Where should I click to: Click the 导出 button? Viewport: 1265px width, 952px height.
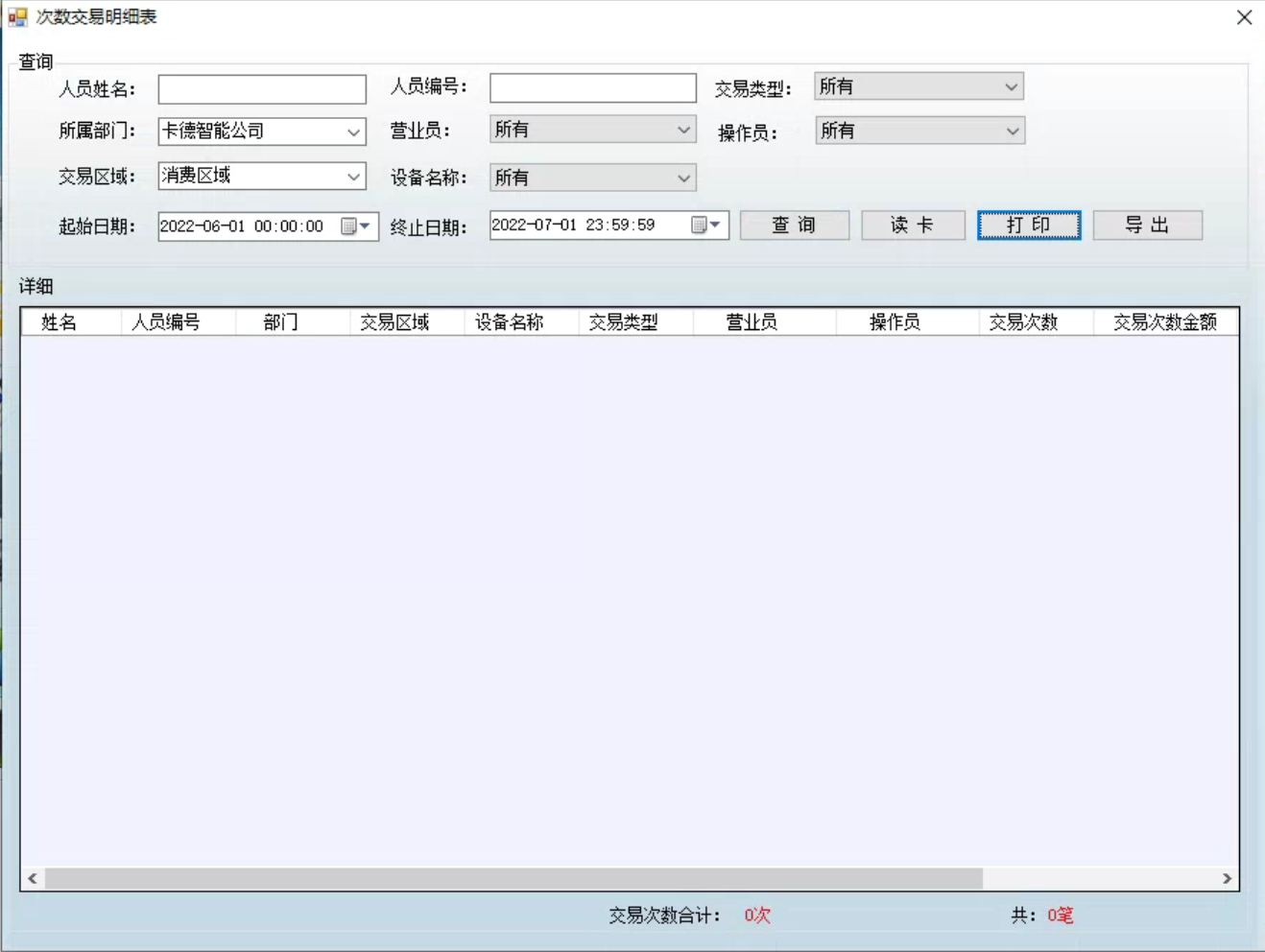[x=1148, y=225]
